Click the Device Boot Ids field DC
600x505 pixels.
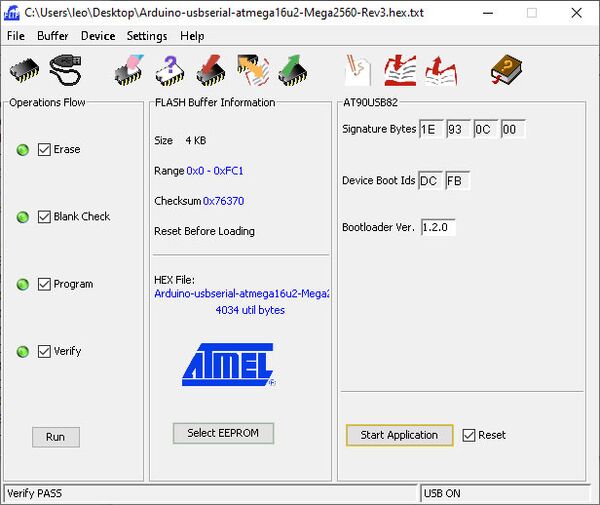pyautogui.click(x=430, y=180)
